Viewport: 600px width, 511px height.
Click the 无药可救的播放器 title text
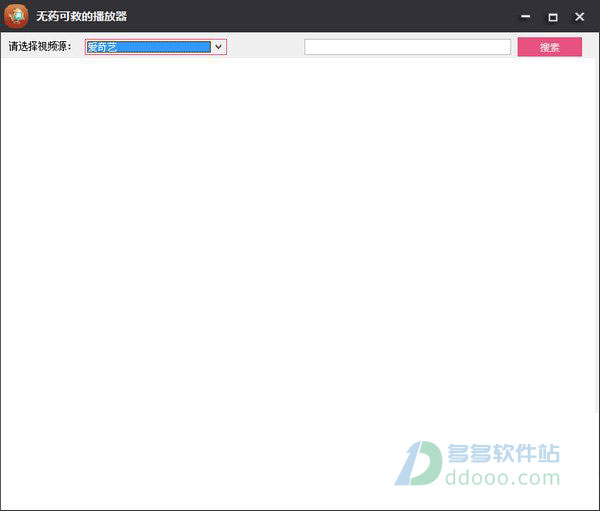tap(82, 17)
